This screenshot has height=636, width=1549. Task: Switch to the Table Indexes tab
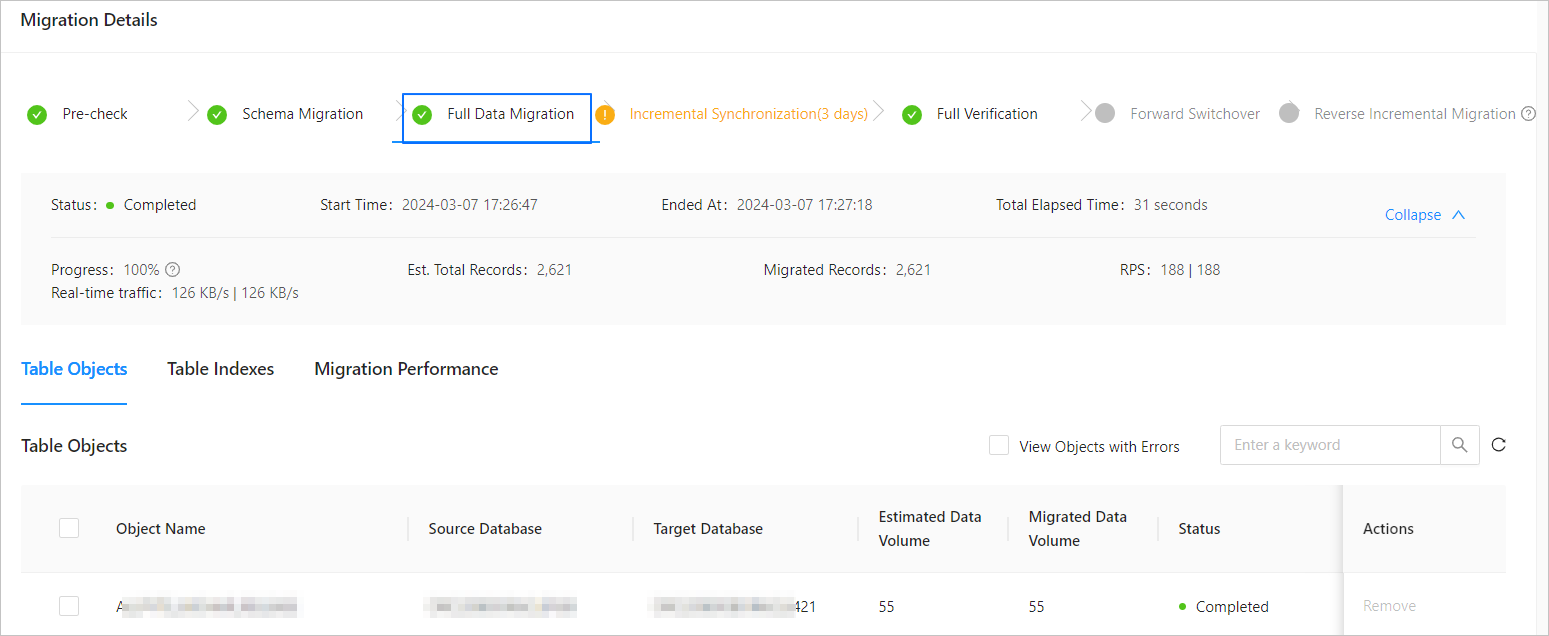(221, 369)
